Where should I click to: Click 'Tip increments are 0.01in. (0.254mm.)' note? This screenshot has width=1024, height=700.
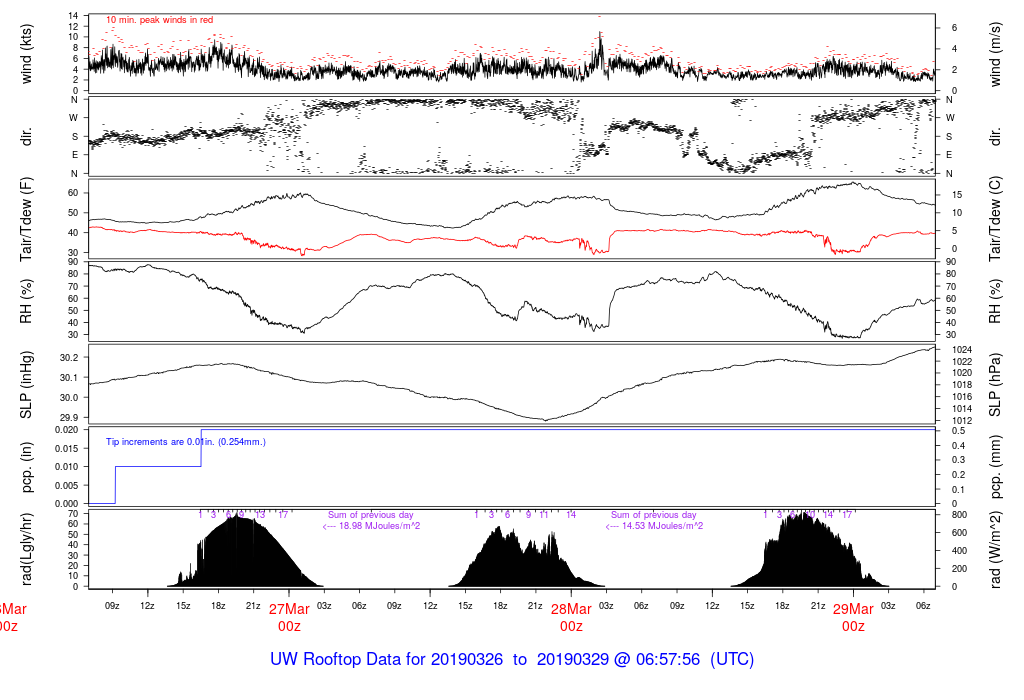point(186,442)
